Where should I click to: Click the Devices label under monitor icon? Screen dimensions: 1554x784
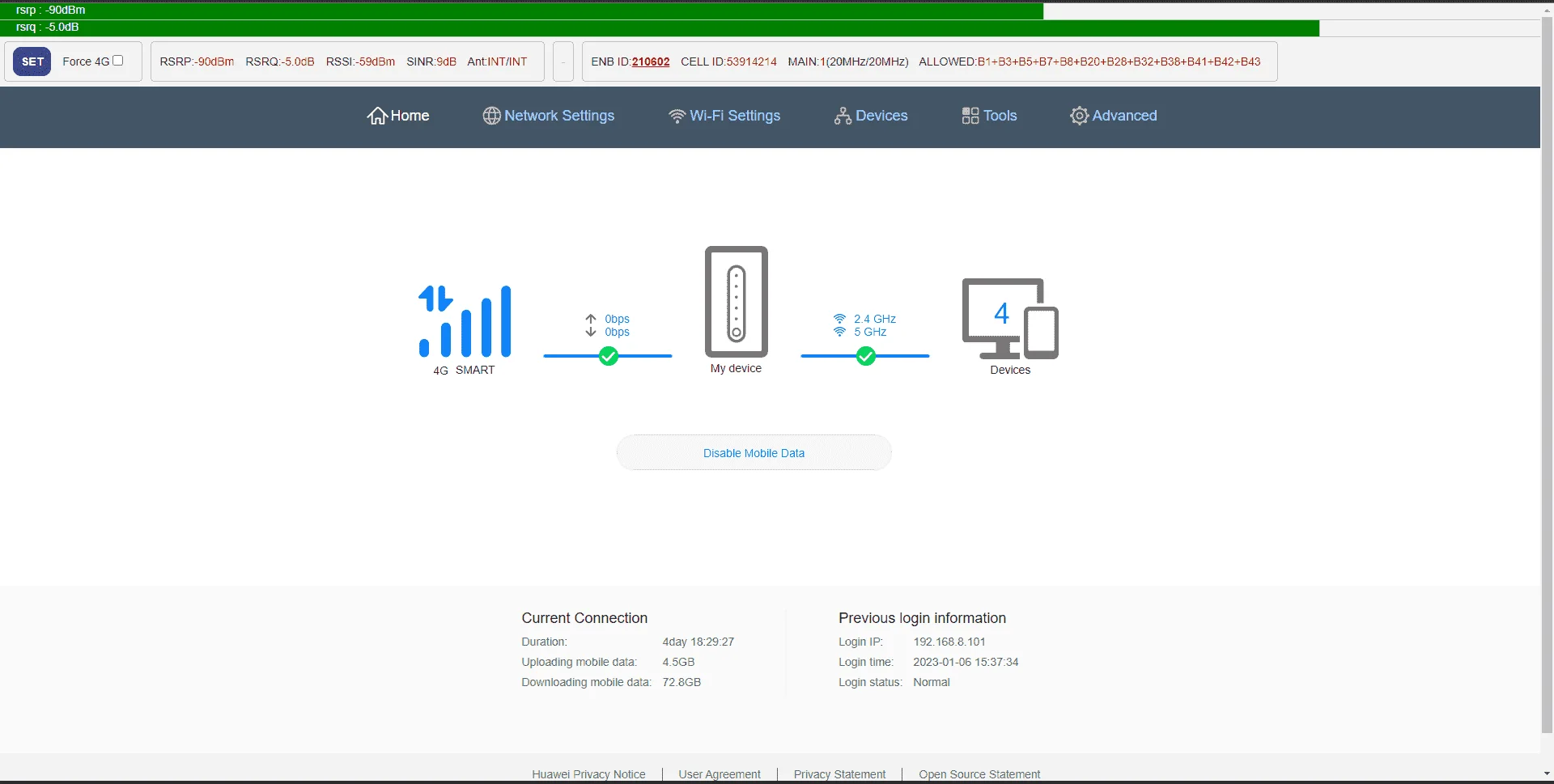point(1010,370)
